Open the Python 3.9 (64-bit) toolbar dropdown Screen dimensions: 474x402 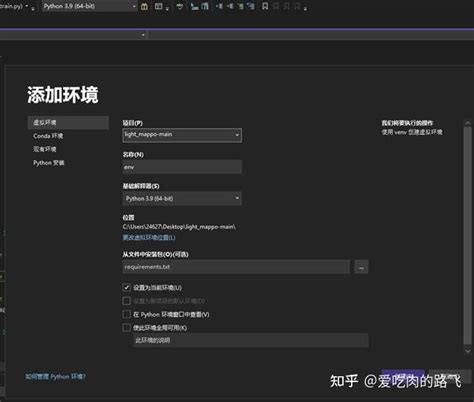click(89, 6)
